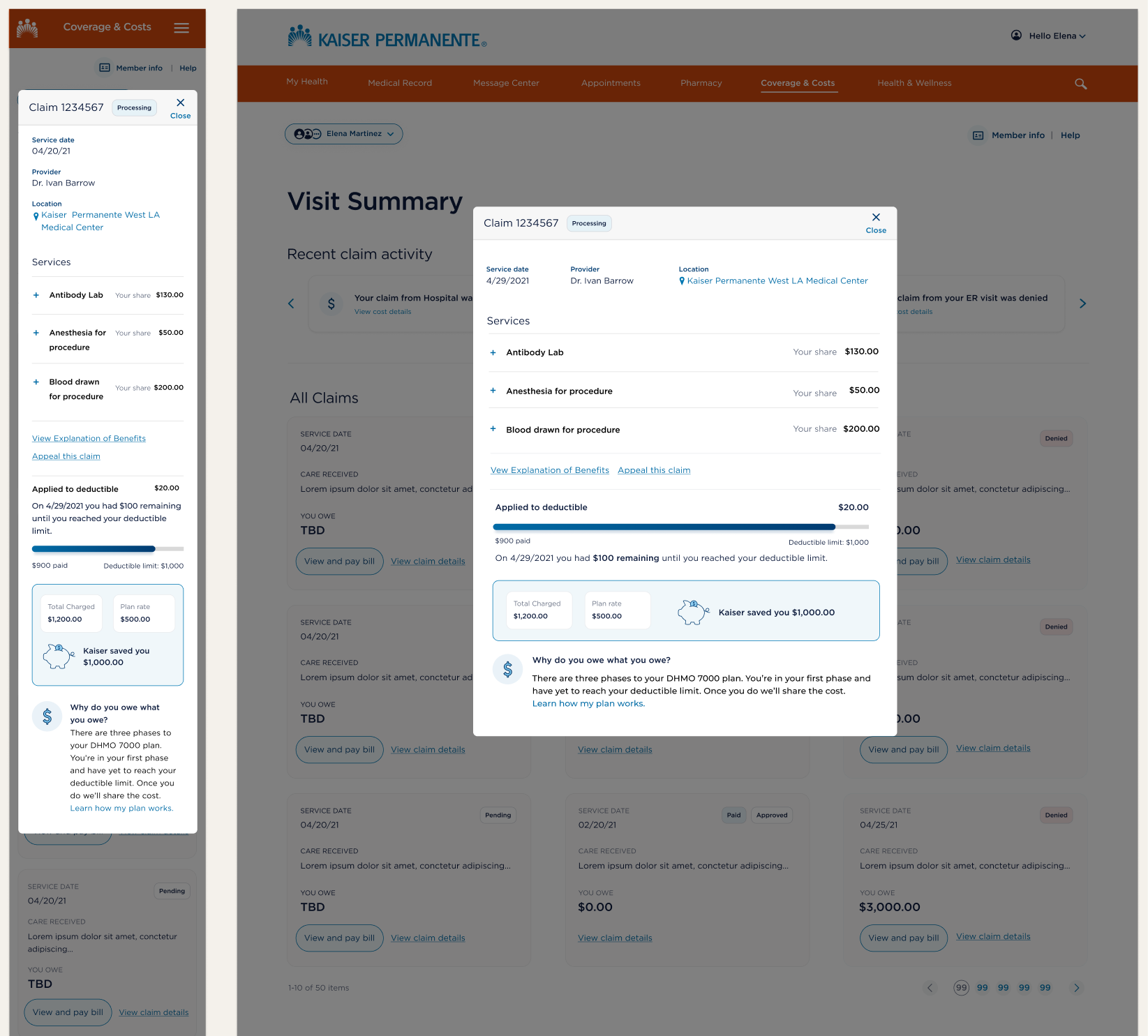Viewport: 1148px width, 1036px height.
Task: Switch to the Pharmacy tab
Action: click(701, 83)
